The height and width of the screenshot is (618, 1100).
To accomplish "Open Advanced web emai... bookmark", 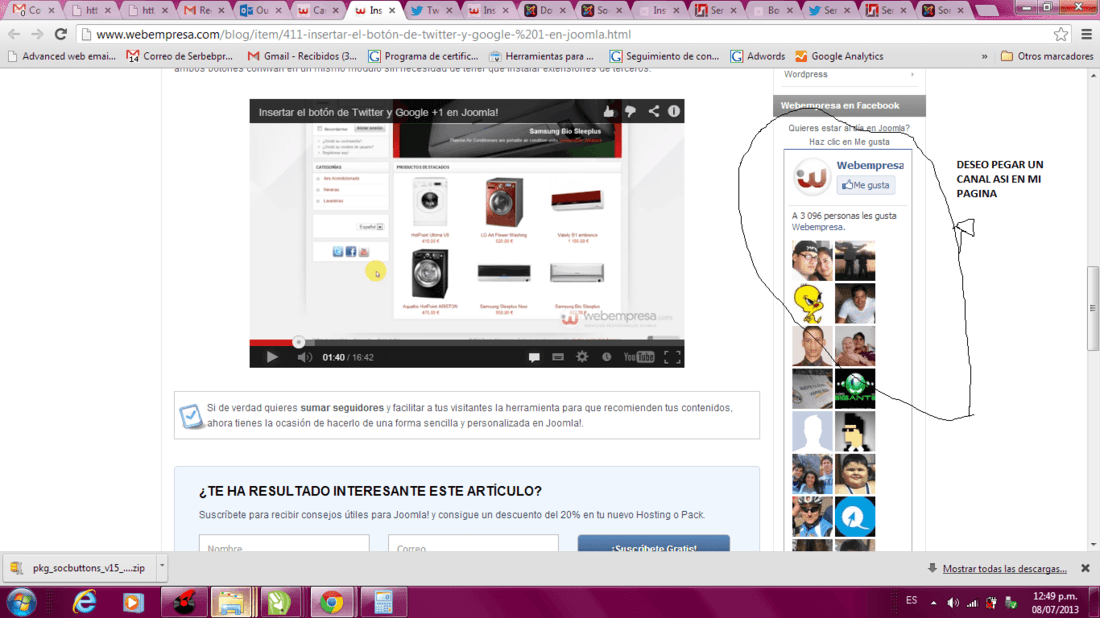I will [62, 56].
